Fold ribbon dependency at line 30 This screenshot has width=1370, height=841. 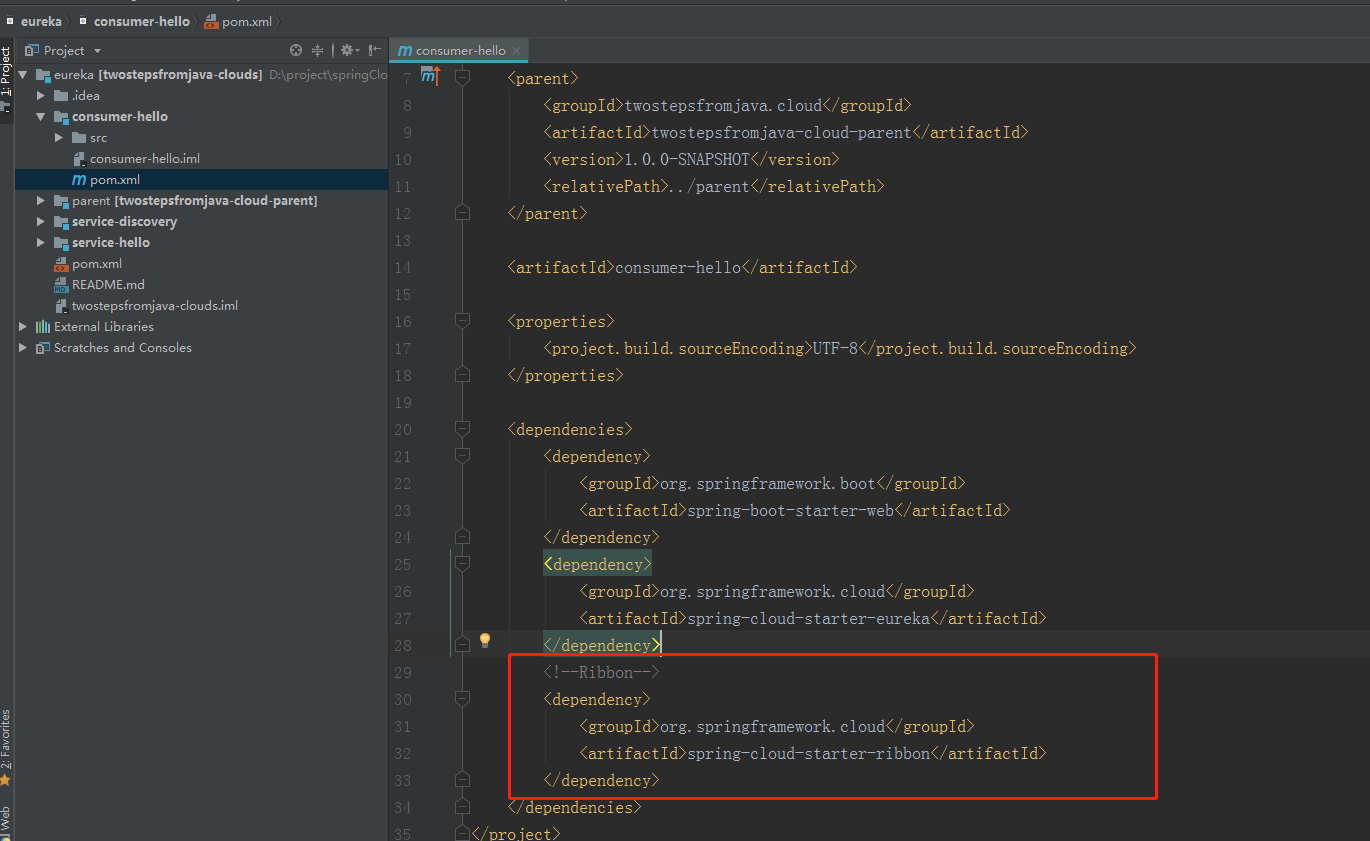coord(462,698)
